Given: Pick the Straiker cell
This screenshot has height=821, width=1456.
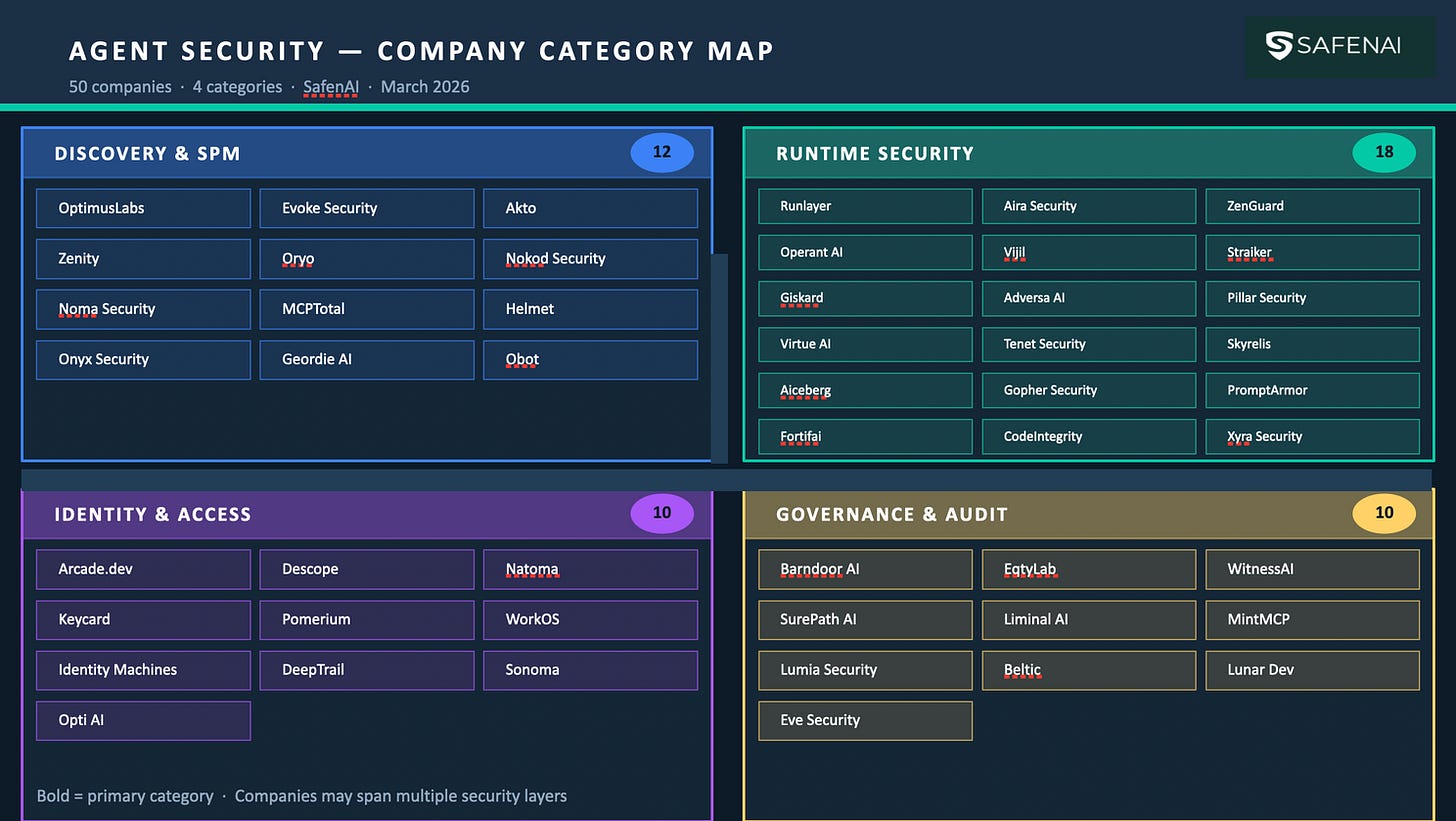Looking at the screenshot, I should click(1312, 252).
